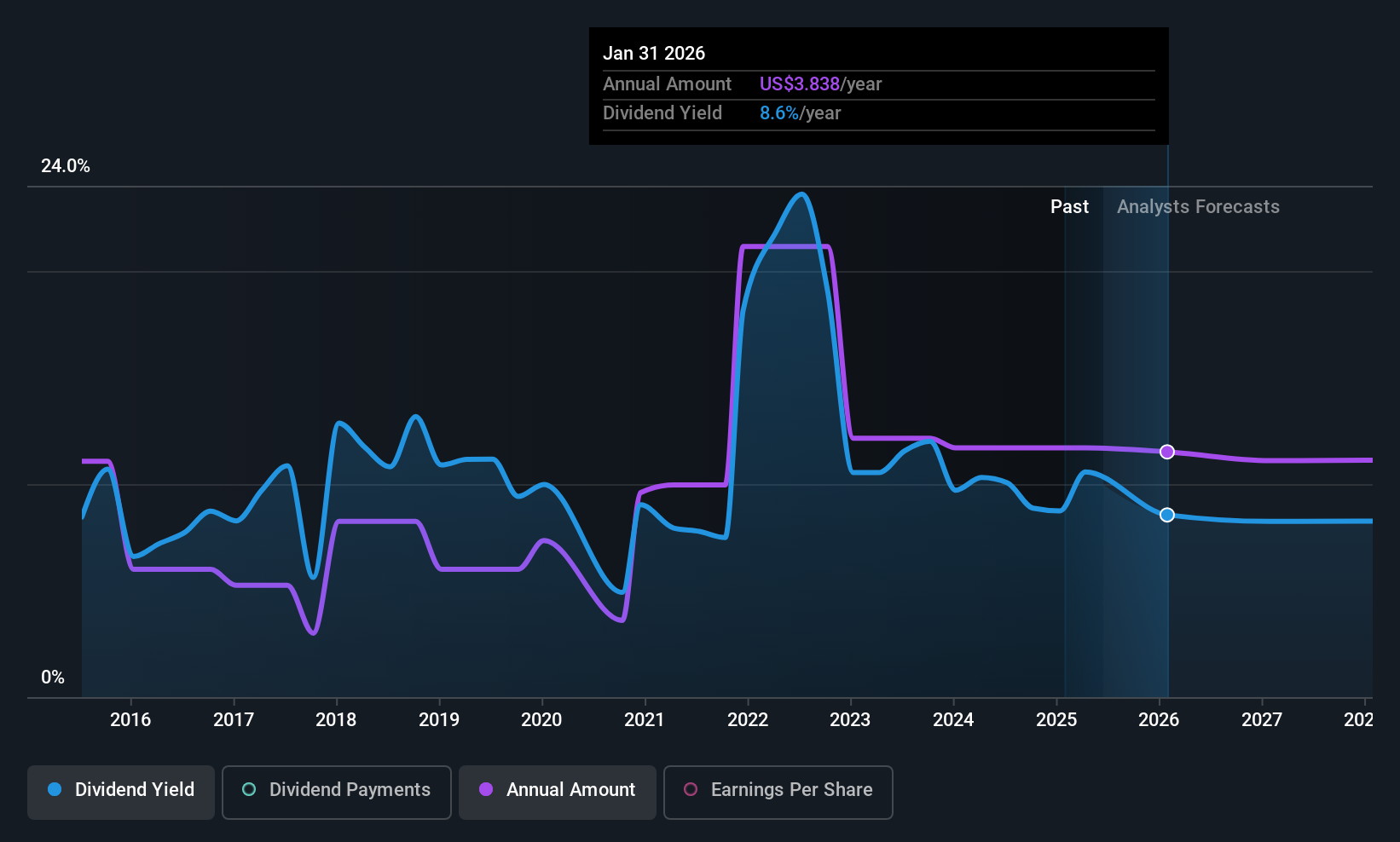The width and height of the screenshot is (1400, 842).
Task: Enable the Dividend Payments series
Action: tap(337, 793)
